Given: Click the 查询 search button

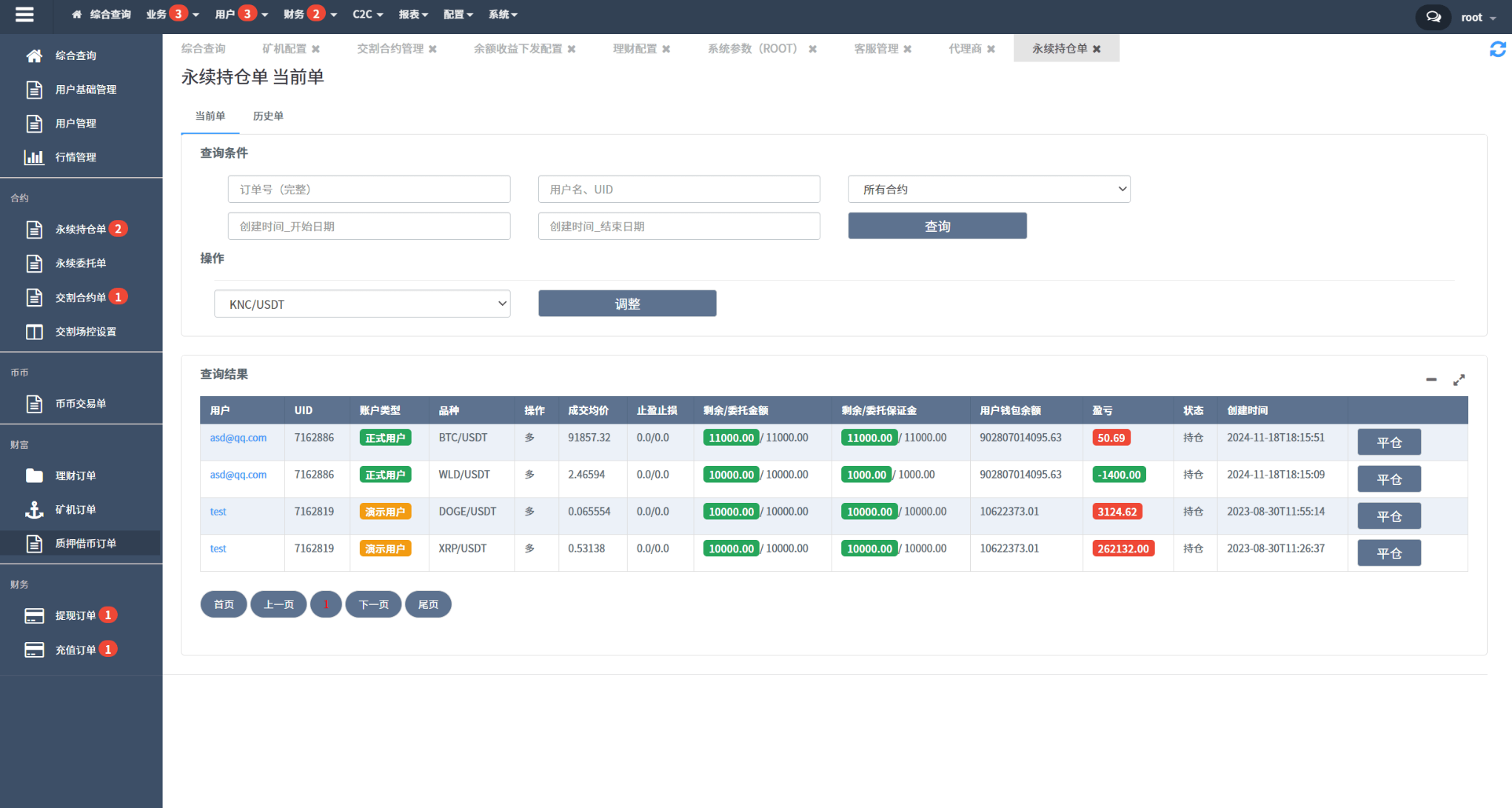Looking at the screenshot, I should click(x=937, y=226).
